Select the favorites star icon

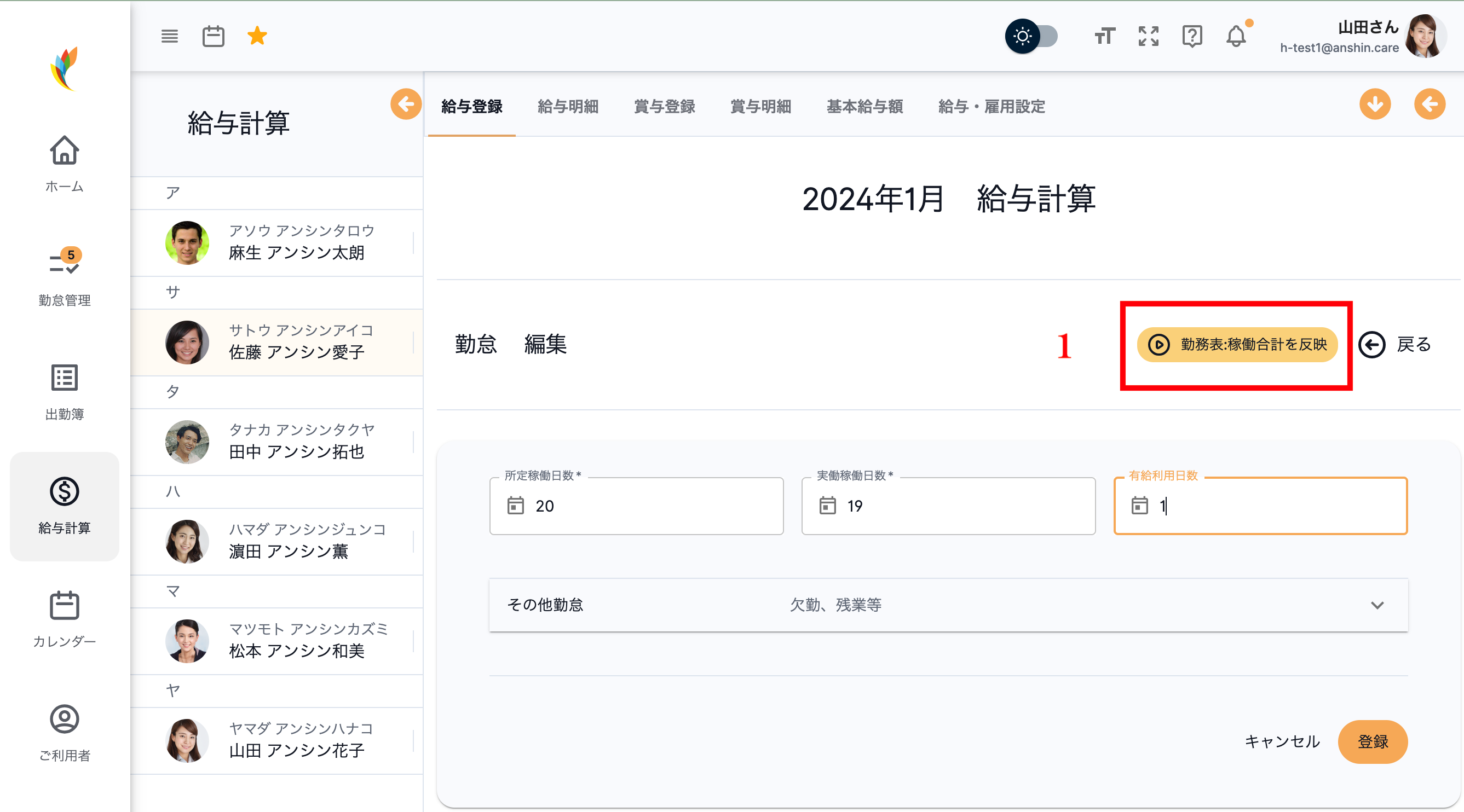[x=257, y=35]
